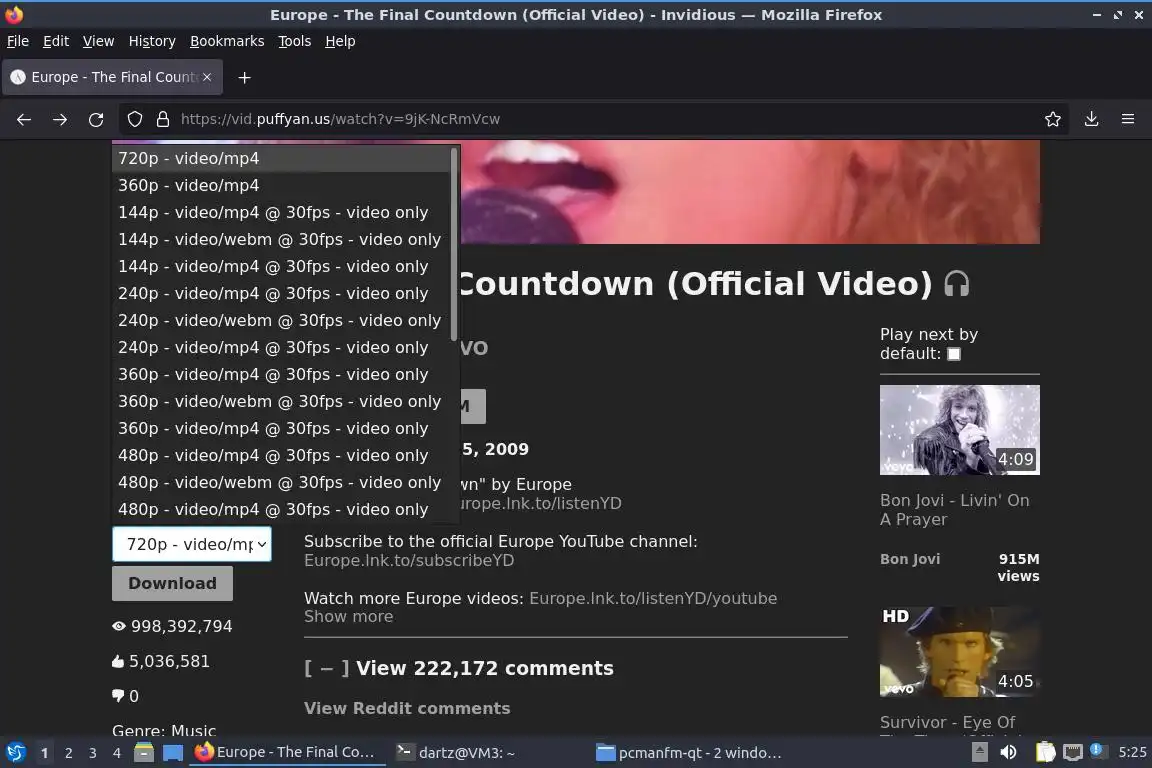
Task: Open the Bookmarks menu
Action: point(227,41)
